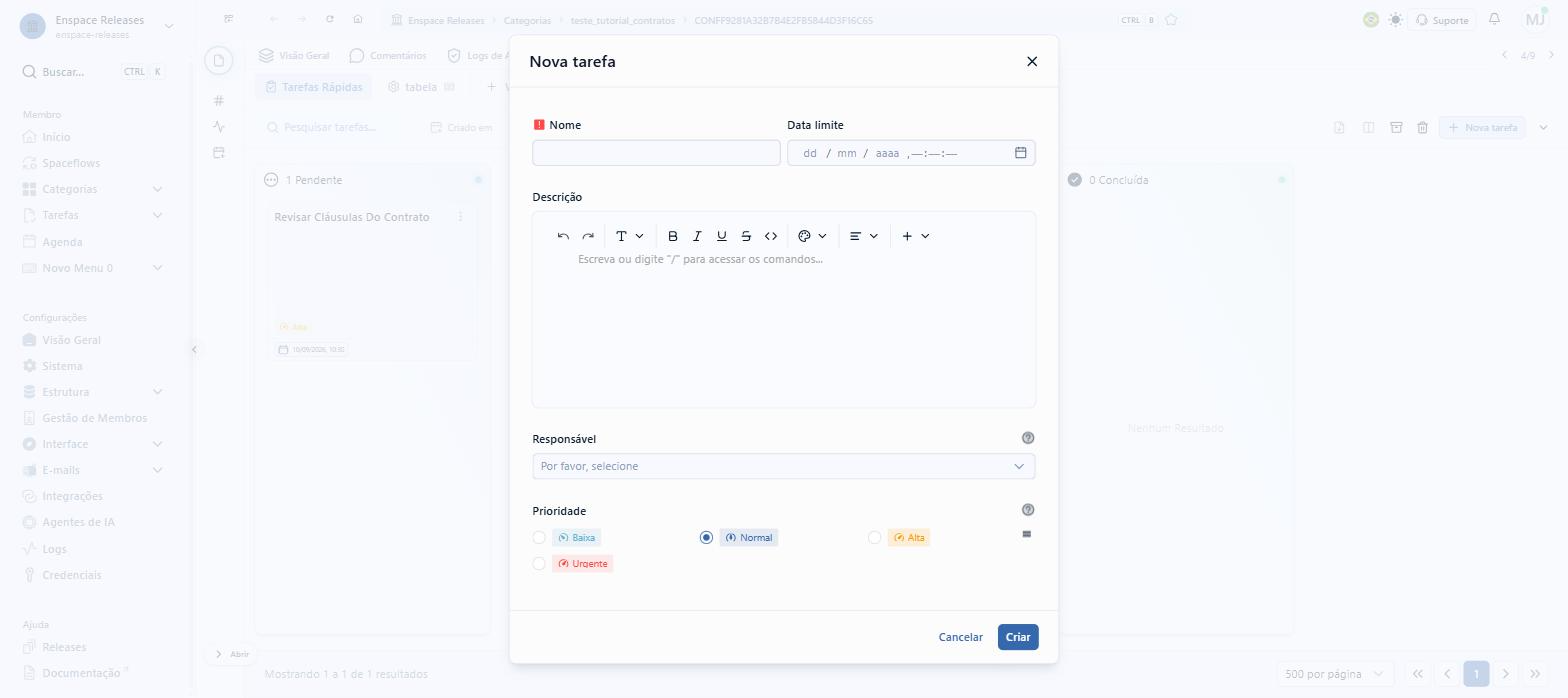Open Agenda in sidebar
The width and height of the screenshot is (1568, 698).
click(x=62, y=242)
